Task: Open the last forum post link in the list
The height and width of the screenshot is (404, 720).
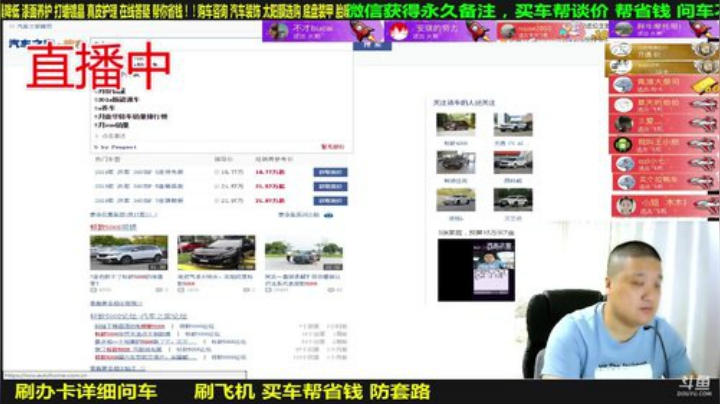Action: 146,357
